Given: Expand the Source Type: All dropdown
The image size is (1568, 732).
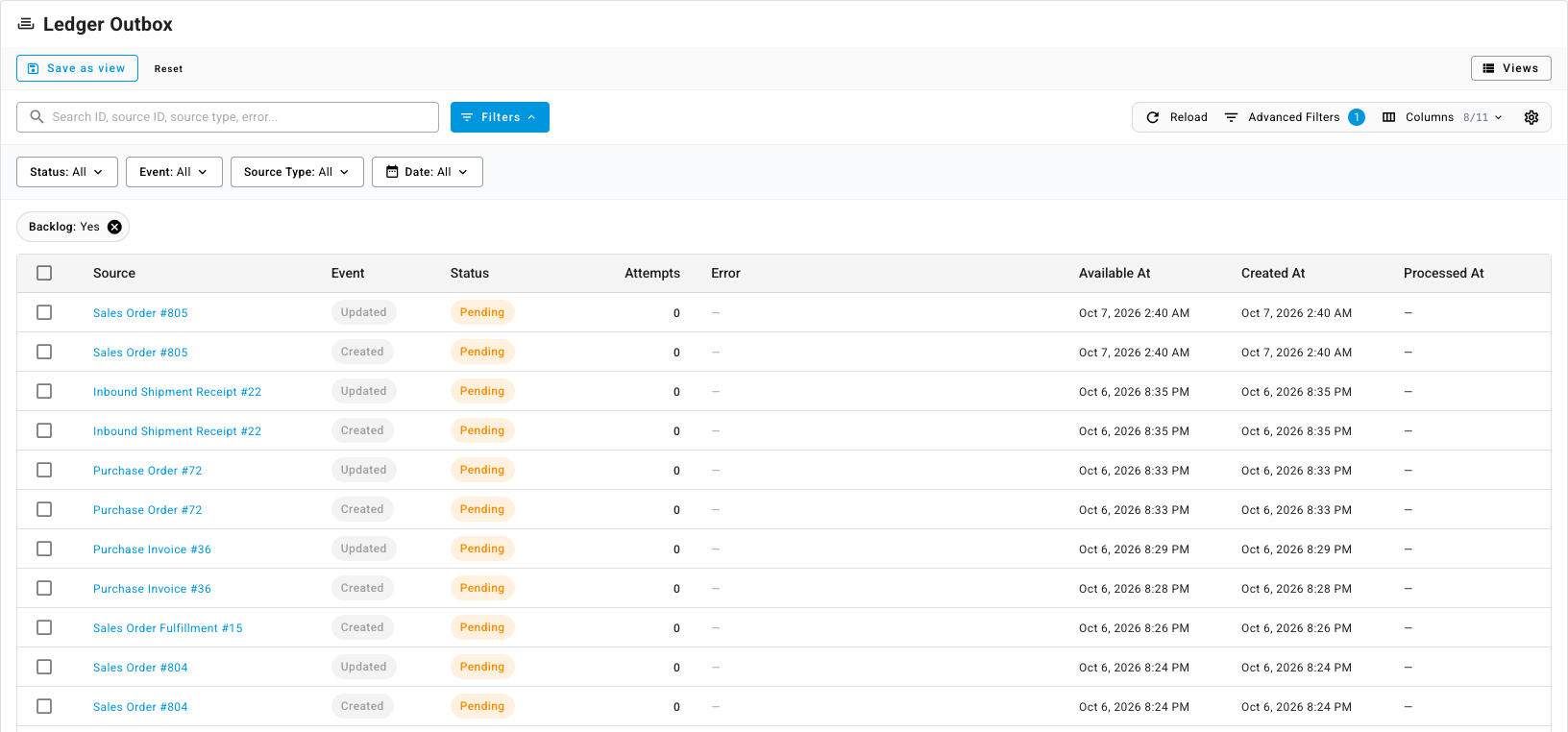Looking at the screenshot, I should [297, 172].
